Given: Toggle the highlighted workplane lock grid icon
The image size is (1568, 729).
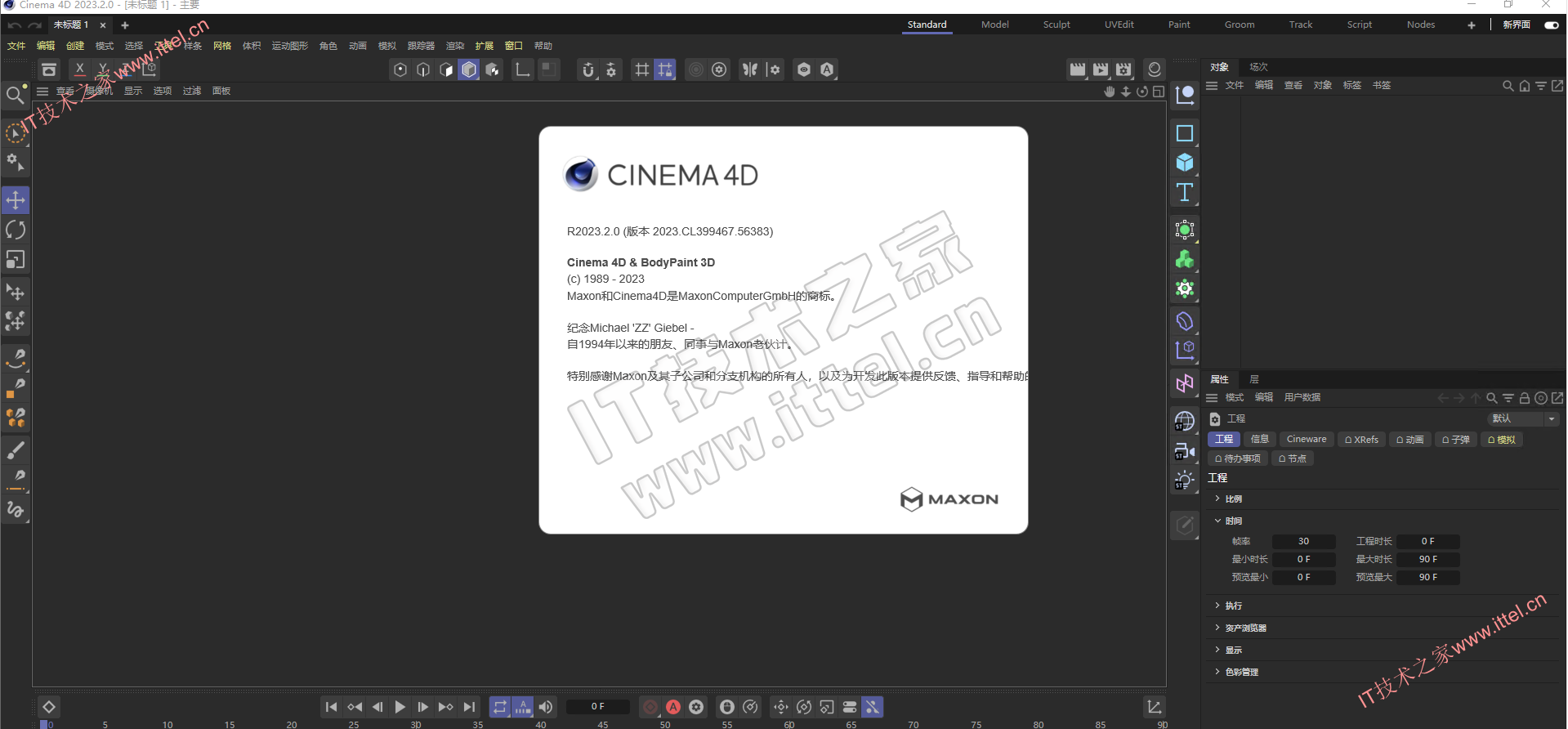Looking at the screenshot, I should (665, 69).
